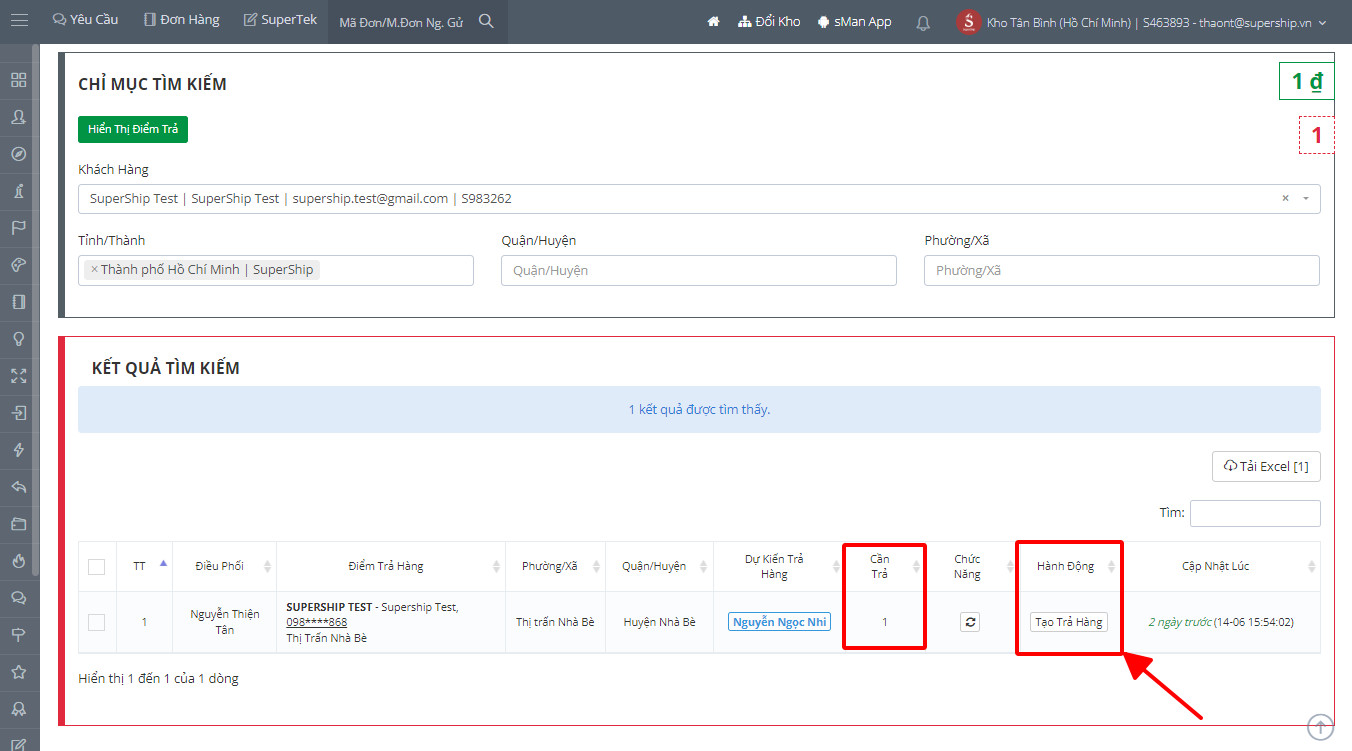Click the Huyện Nhà Bè cell
This screenshot has height=751, width=1352.
point(660,622)
